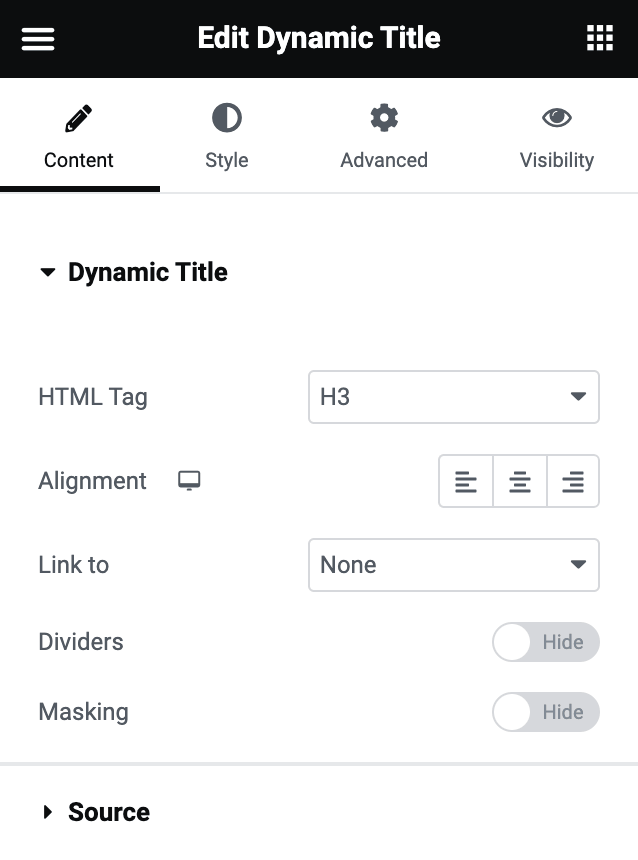Open the widgets grid panel icon
The width and height of the screenshot is (638, 860).
point(599,39)
